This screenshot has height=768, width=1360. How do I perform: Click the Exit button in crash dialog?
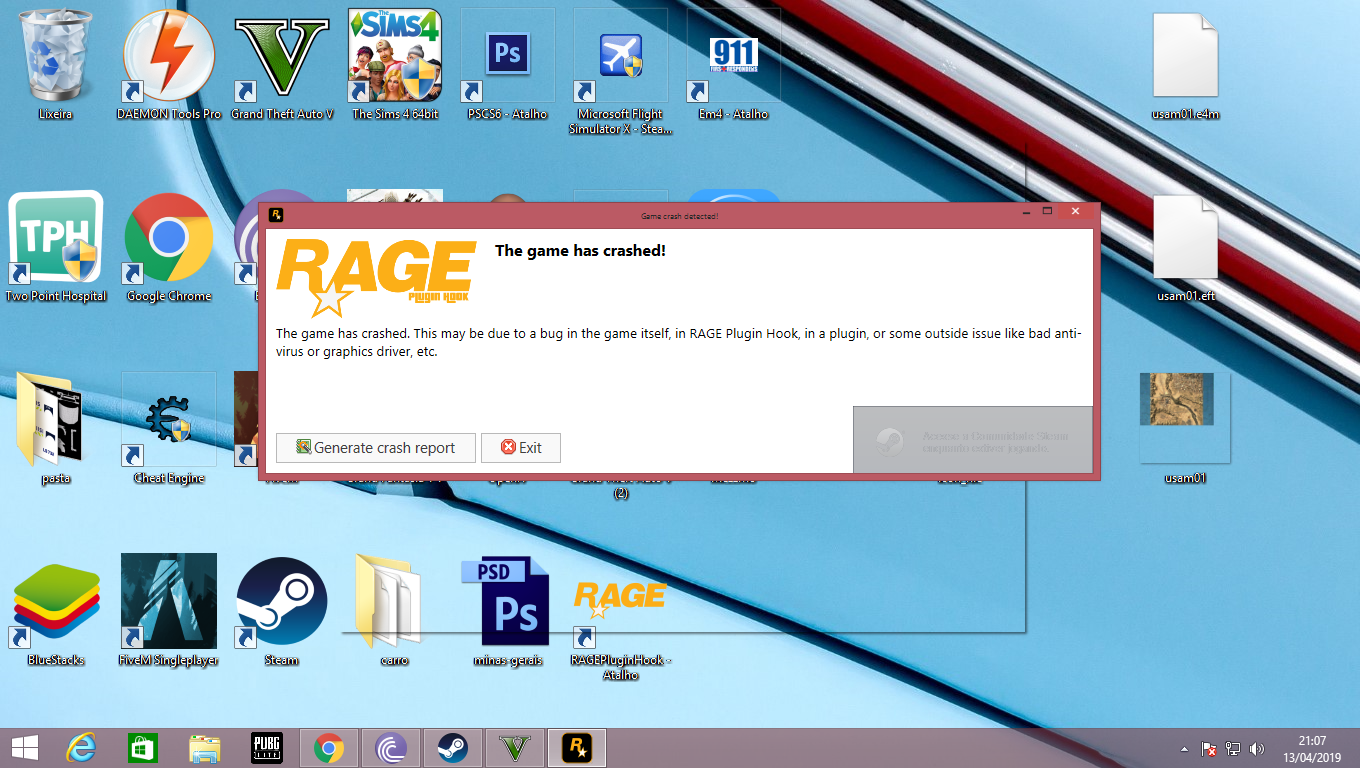[521, 448]
